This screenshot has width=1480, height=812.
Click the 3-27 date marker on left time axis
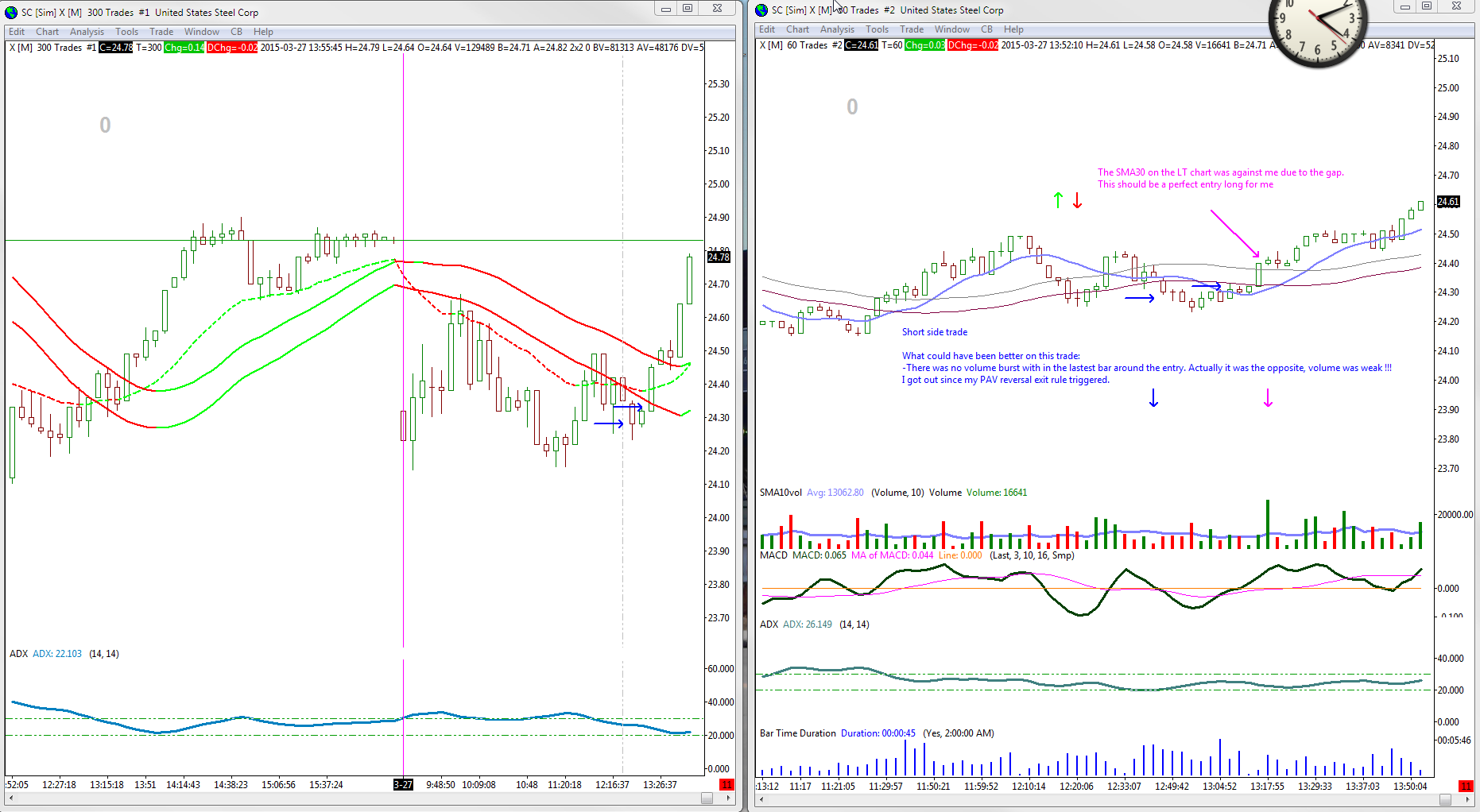pyautogui.click(x=403, y=784)
